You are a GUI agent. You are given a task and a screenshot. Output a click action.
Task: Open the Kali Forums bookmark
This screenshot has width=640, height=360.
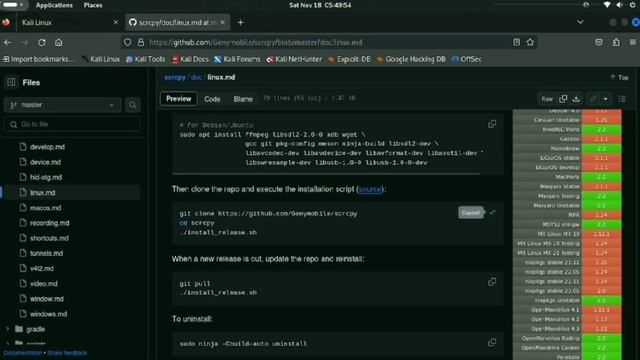tap(237, 59)
